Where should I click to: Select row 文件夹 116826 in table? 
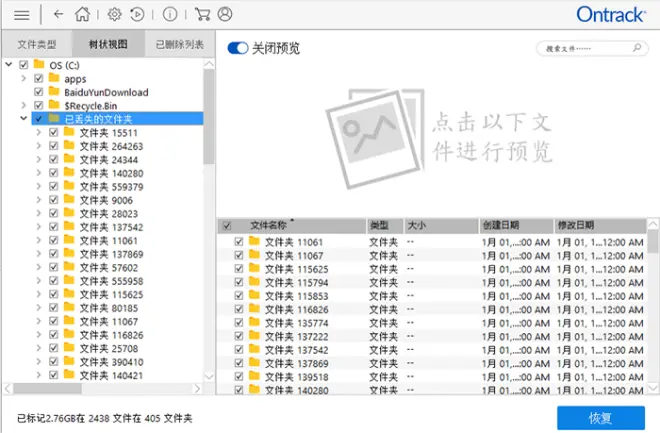[x=431, y=309]
